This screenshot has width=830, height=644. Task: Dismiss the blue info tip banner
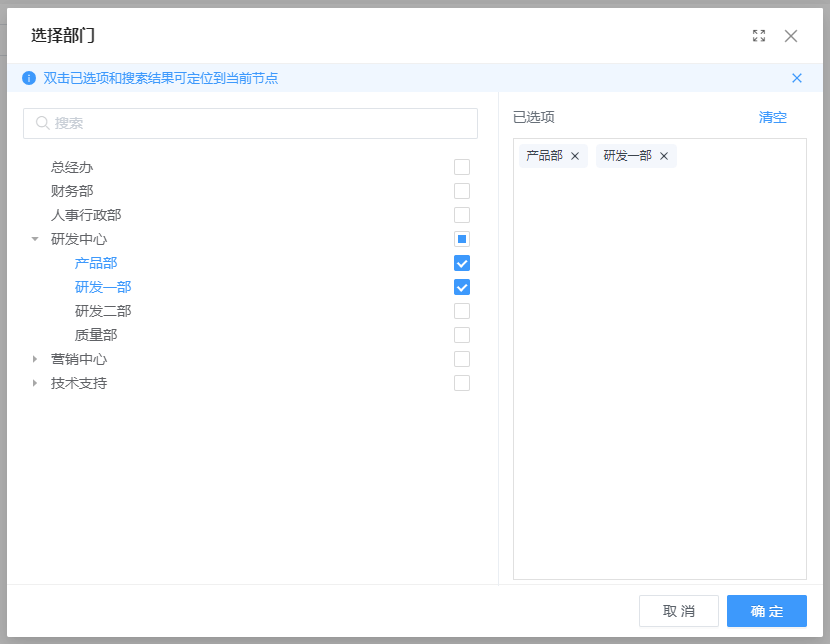pos(797,78)
